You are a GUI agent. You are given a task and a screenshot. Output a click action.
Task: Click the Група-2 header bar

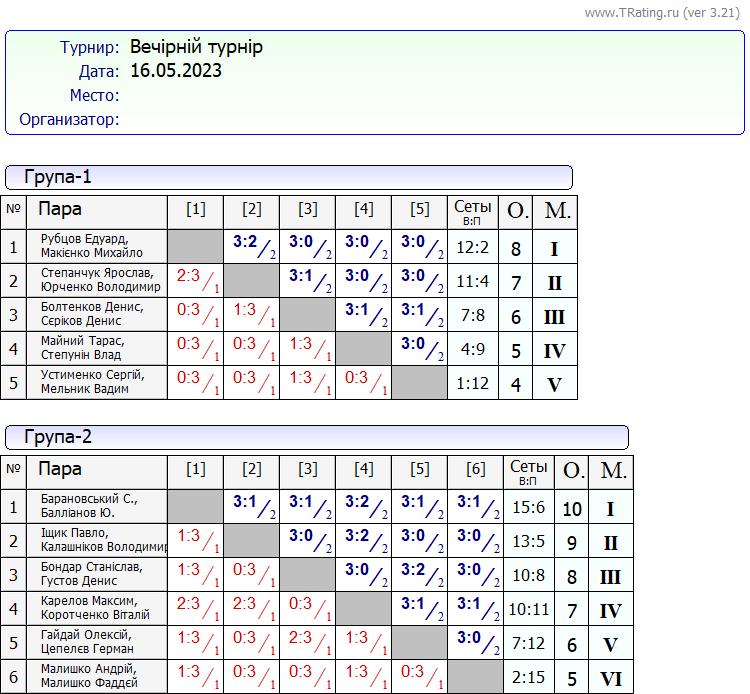[x=316, y=437]
